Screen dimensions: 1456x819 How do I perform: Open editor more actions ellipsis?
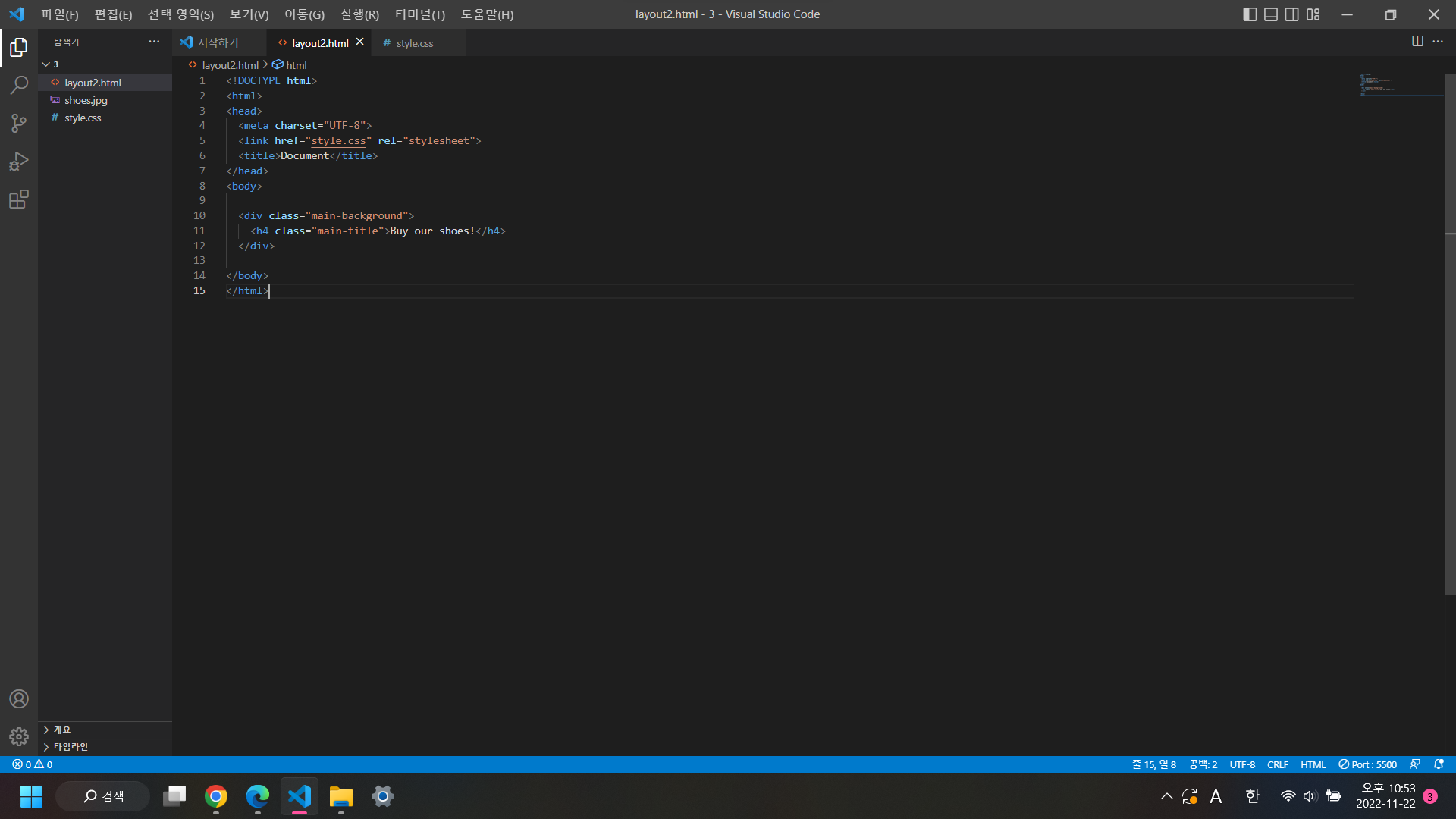click(x=1438, y=42)
